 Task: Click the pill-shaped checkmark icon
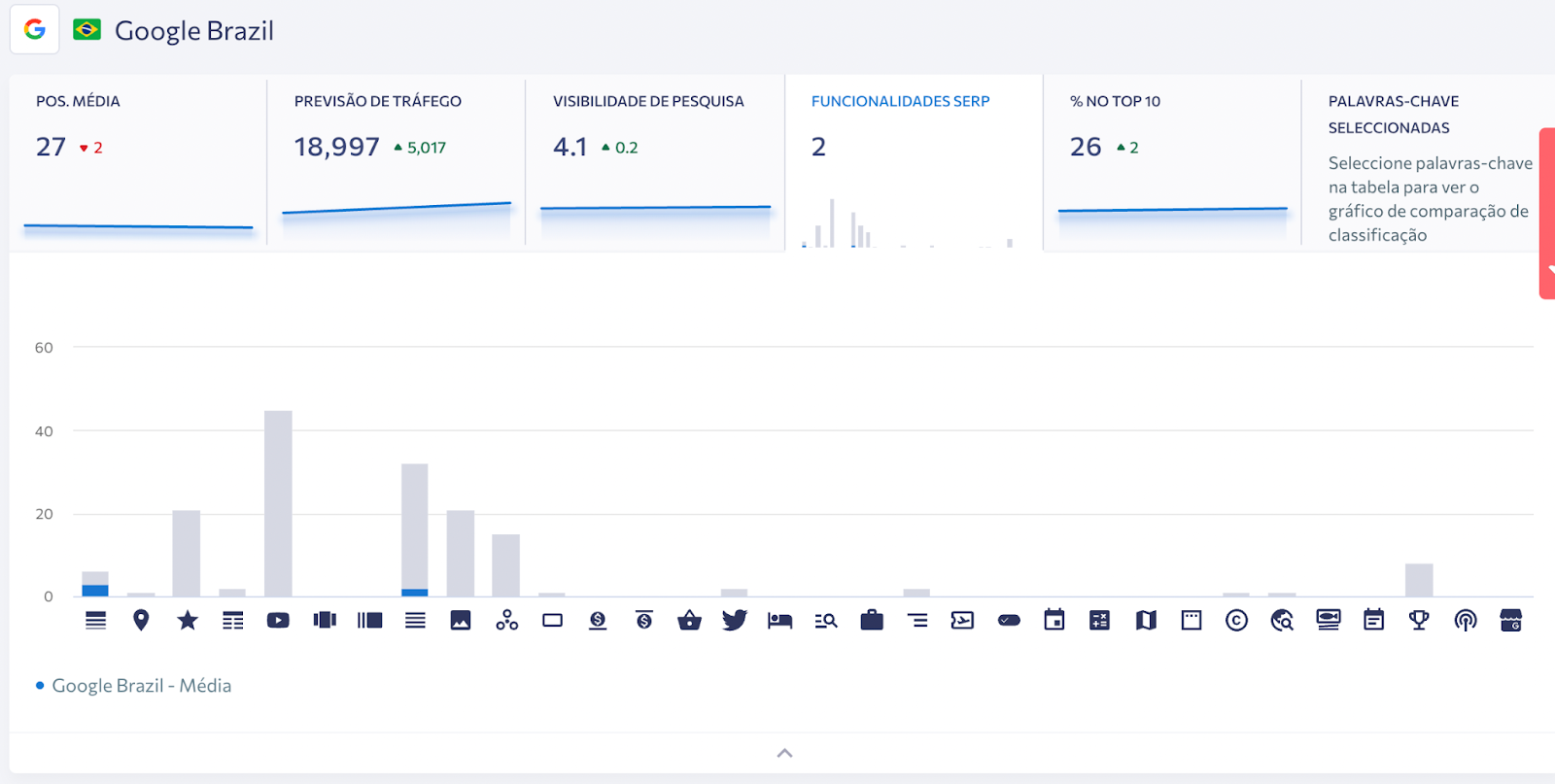click(1009, 620)
